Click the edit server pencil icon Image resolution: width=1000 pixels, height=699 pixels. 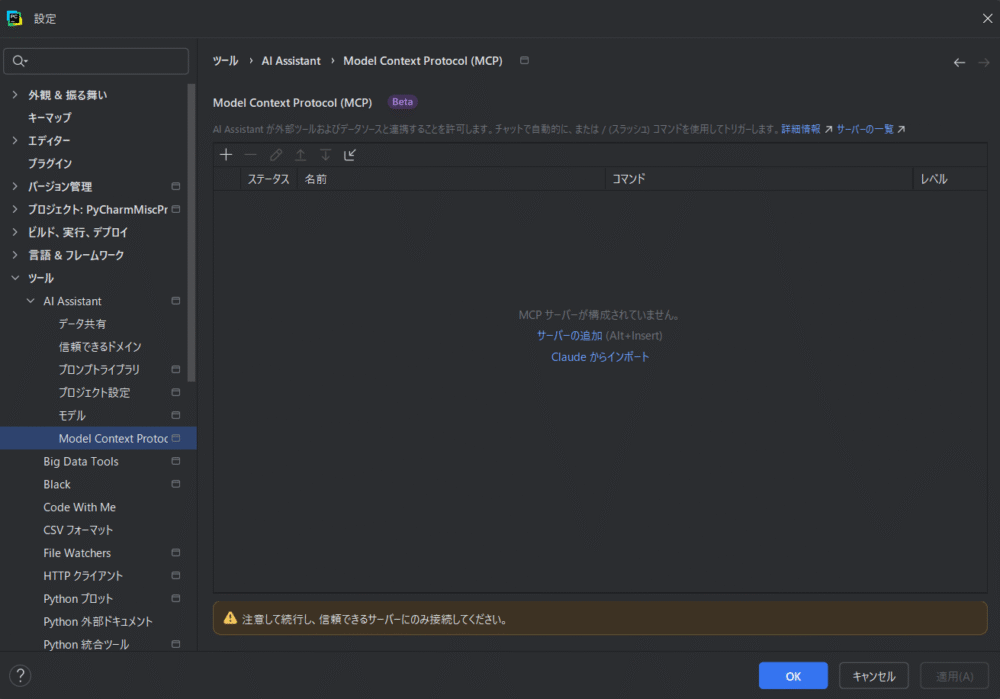(x=276, y=155)
